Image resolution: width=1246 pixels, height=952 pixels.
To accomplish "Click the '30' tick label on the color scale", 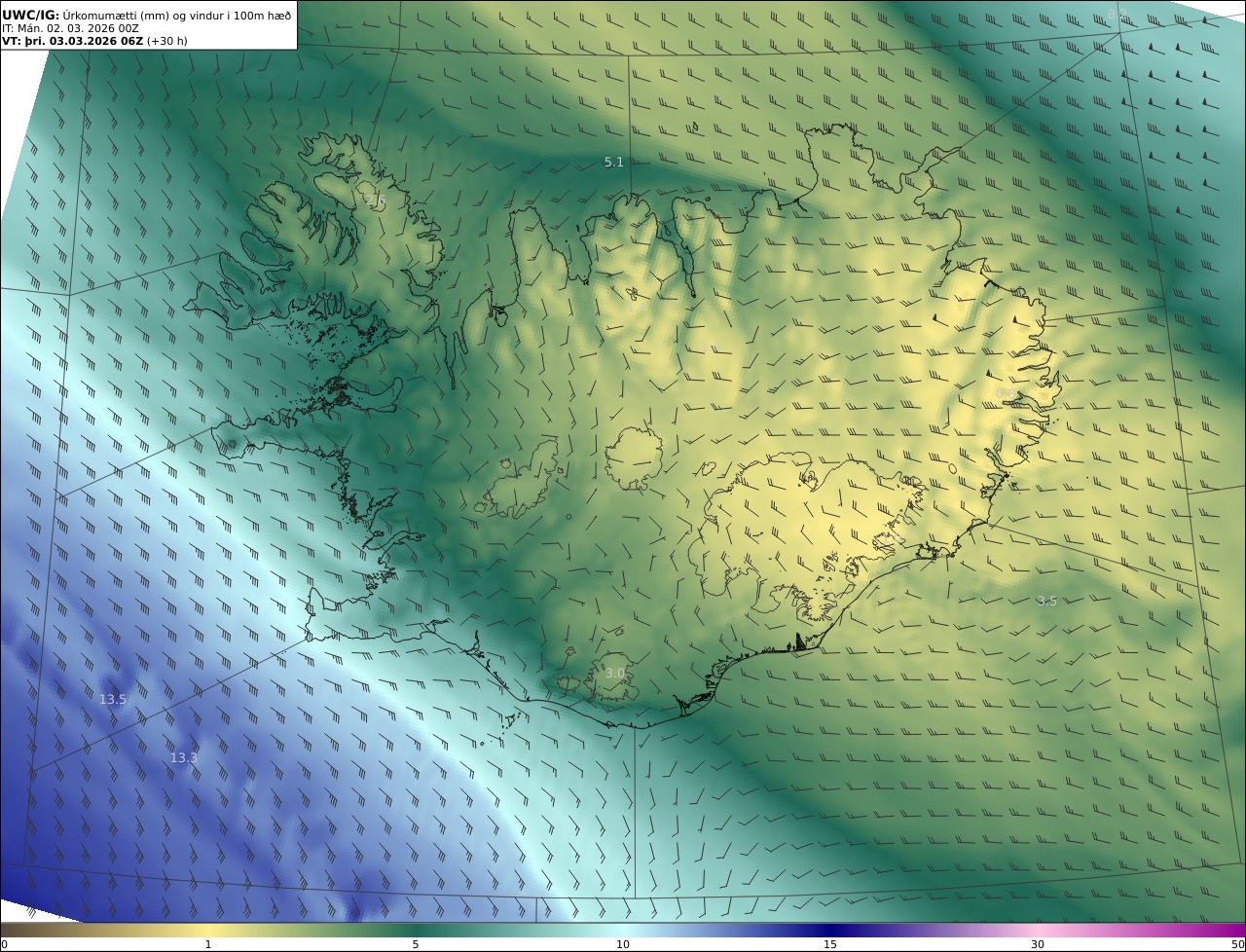I will (1038, 944).
